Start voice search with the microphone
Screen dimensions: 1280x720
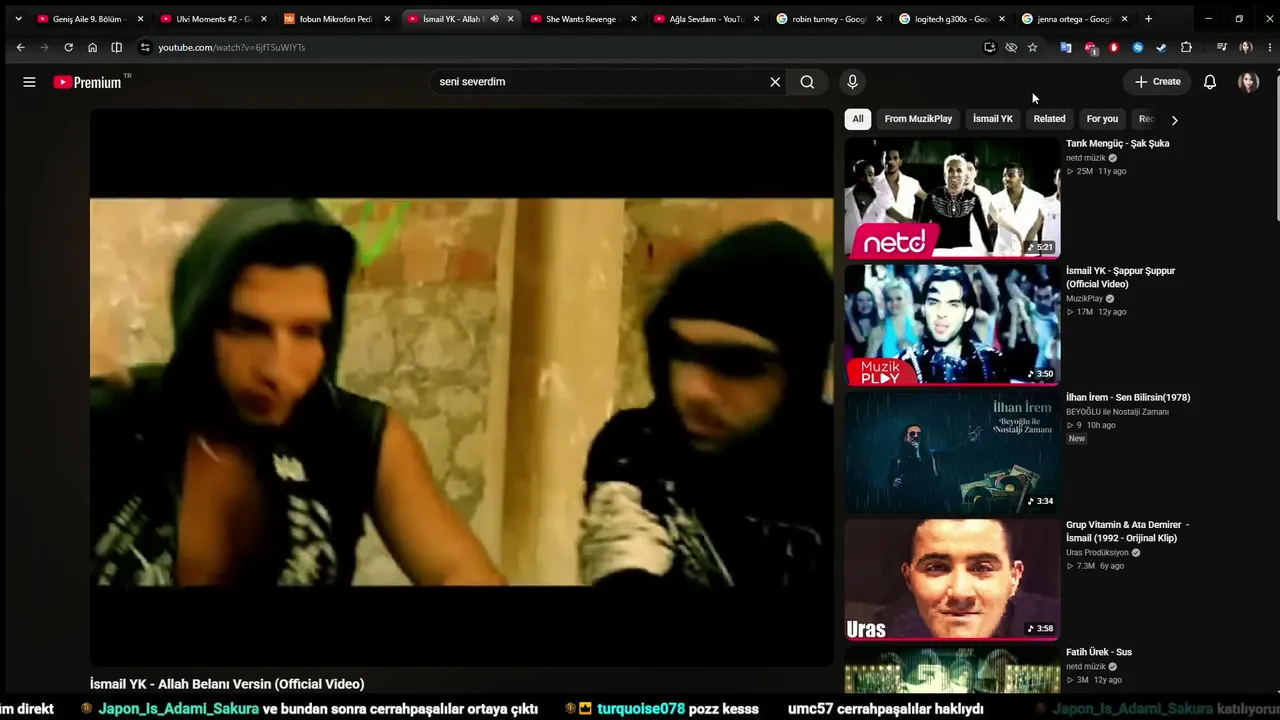852,82
